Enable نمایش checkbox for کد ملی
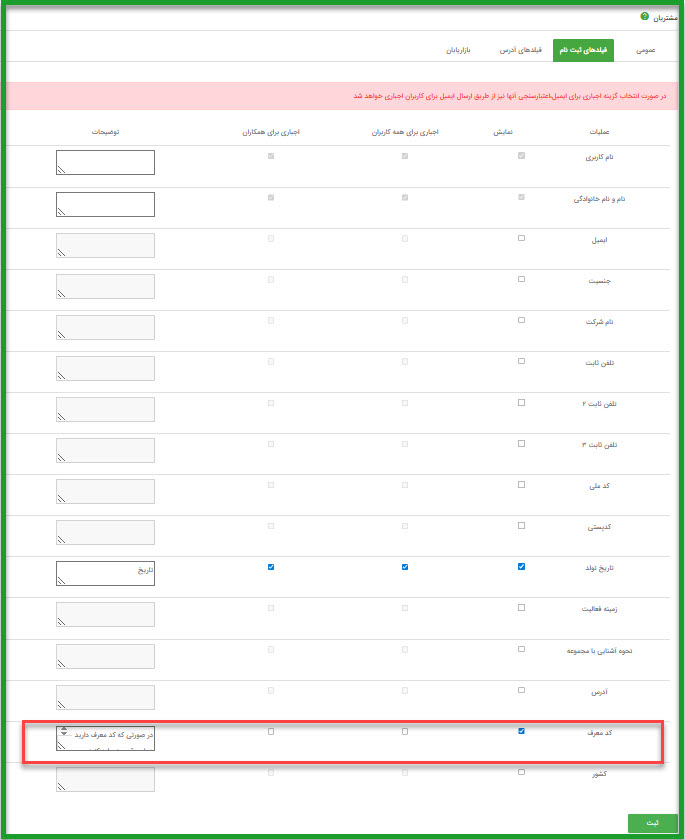This screenshot has width=685, height=840. (521, 484)
